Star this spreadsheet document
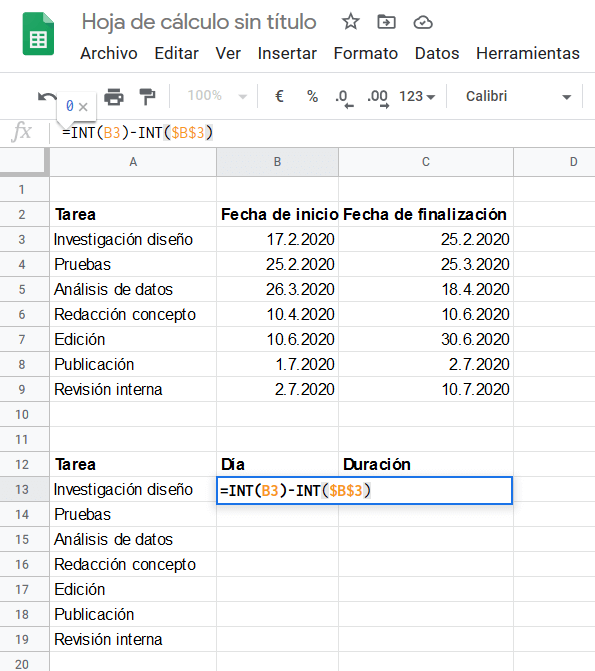Viewport: 595px width, 671px height. coord(351,21)
